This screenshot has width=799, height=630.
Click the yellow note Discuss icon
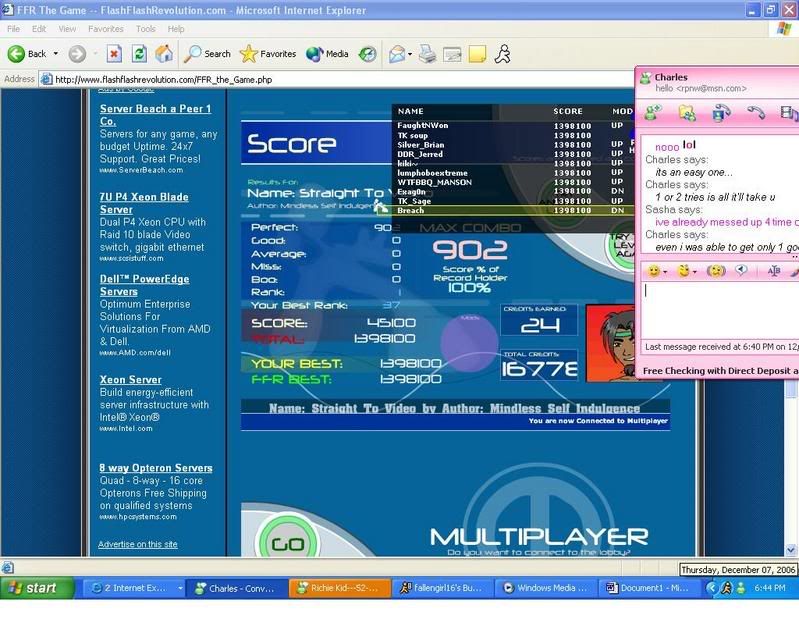477,54
